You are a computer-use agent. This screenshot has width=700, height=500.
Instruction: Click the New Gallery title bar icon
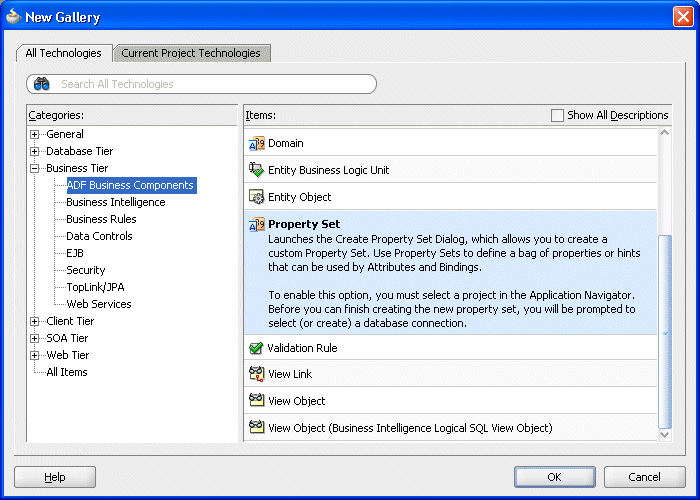(x=13, y=17)
